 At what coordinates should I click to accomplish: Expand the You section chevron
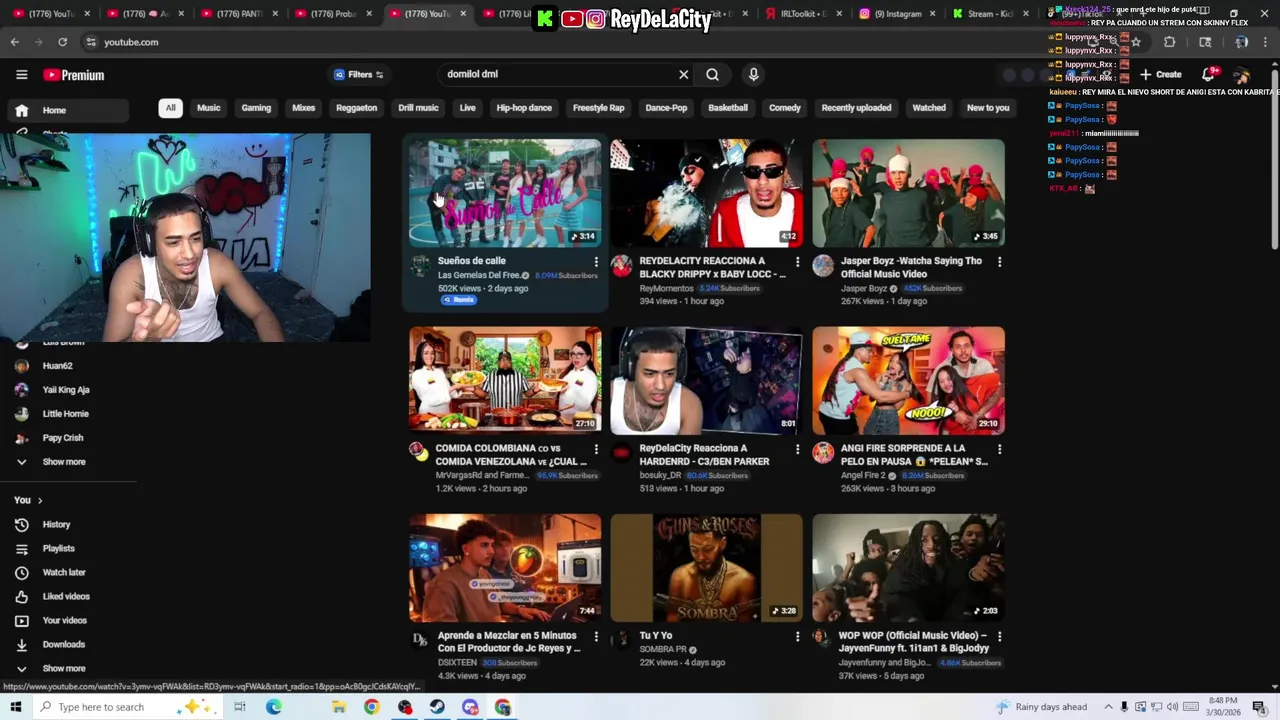[x=40, y=500]
